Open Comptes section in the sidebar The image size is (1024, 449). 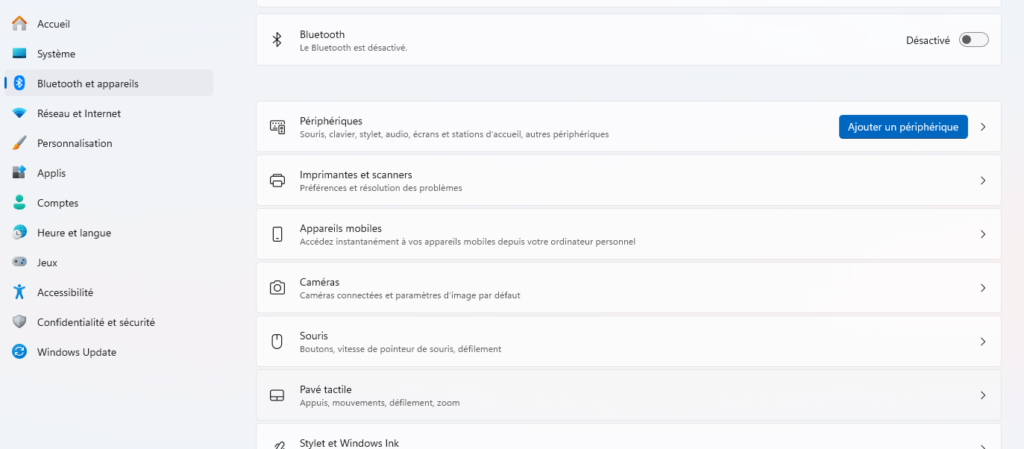coord(57,203)
